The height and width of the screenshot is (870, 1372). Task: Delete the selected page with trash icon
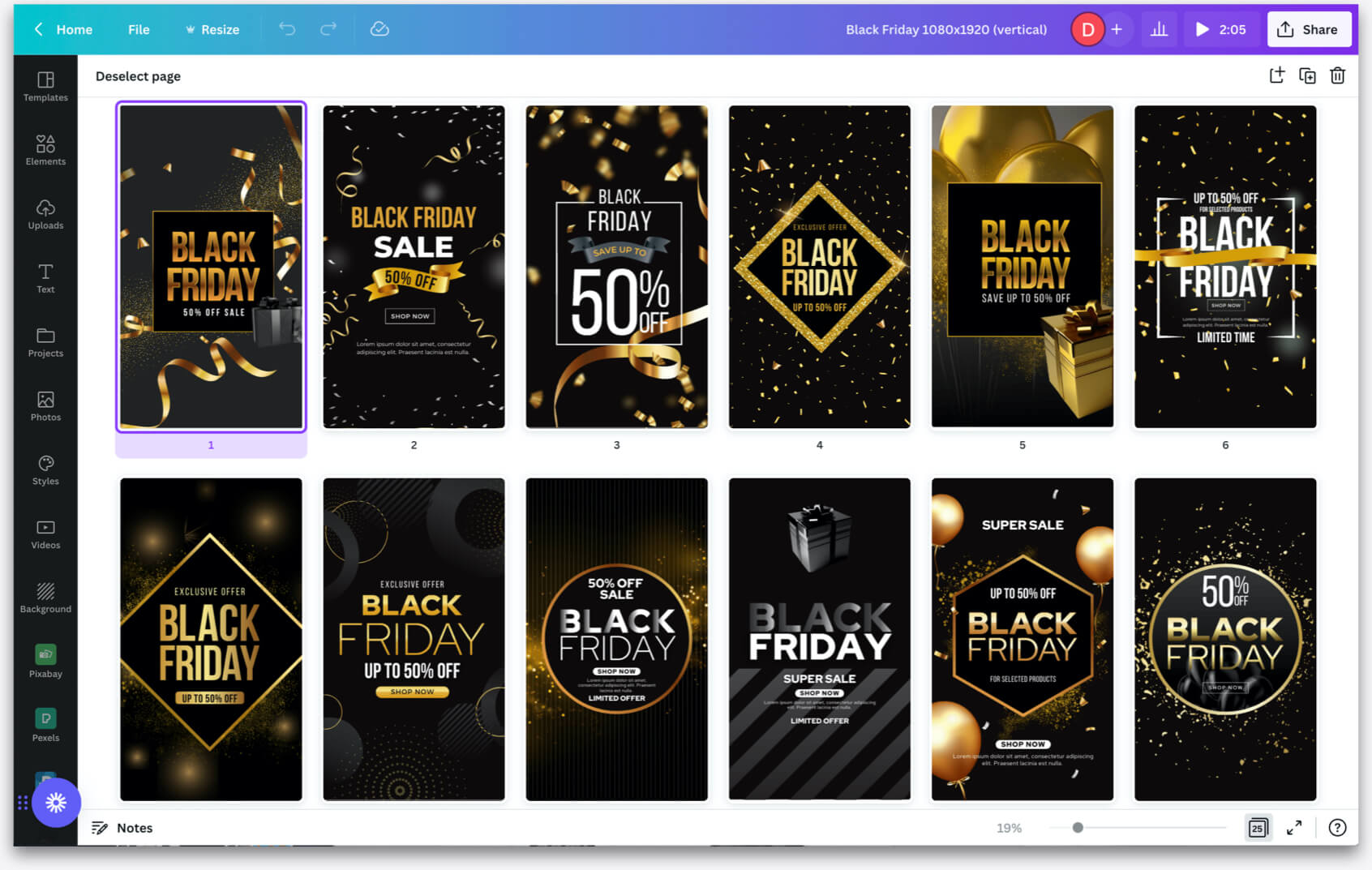1337,75
